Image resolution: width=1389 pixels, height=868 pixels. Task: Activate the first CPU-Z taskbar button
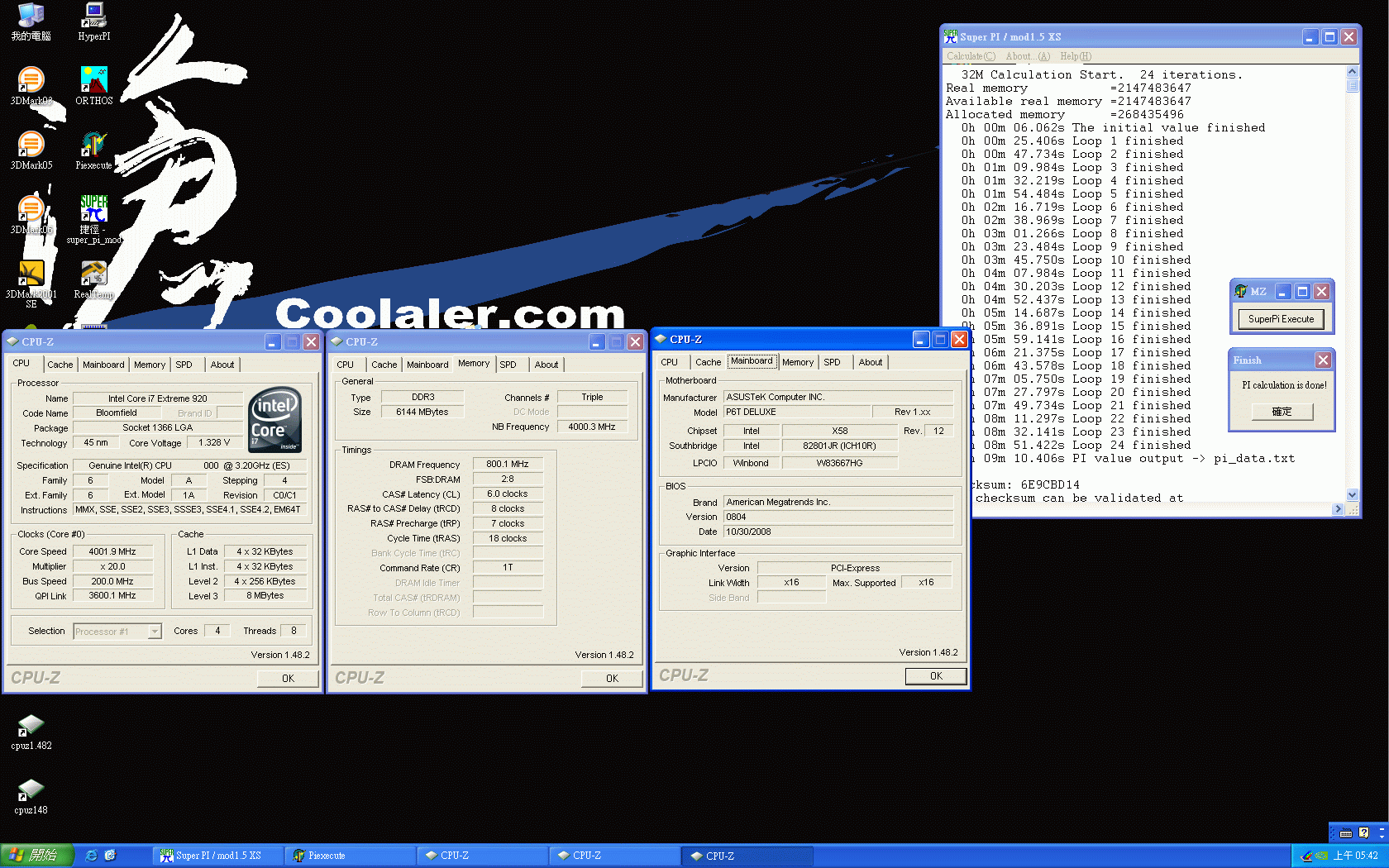(483, 856)
